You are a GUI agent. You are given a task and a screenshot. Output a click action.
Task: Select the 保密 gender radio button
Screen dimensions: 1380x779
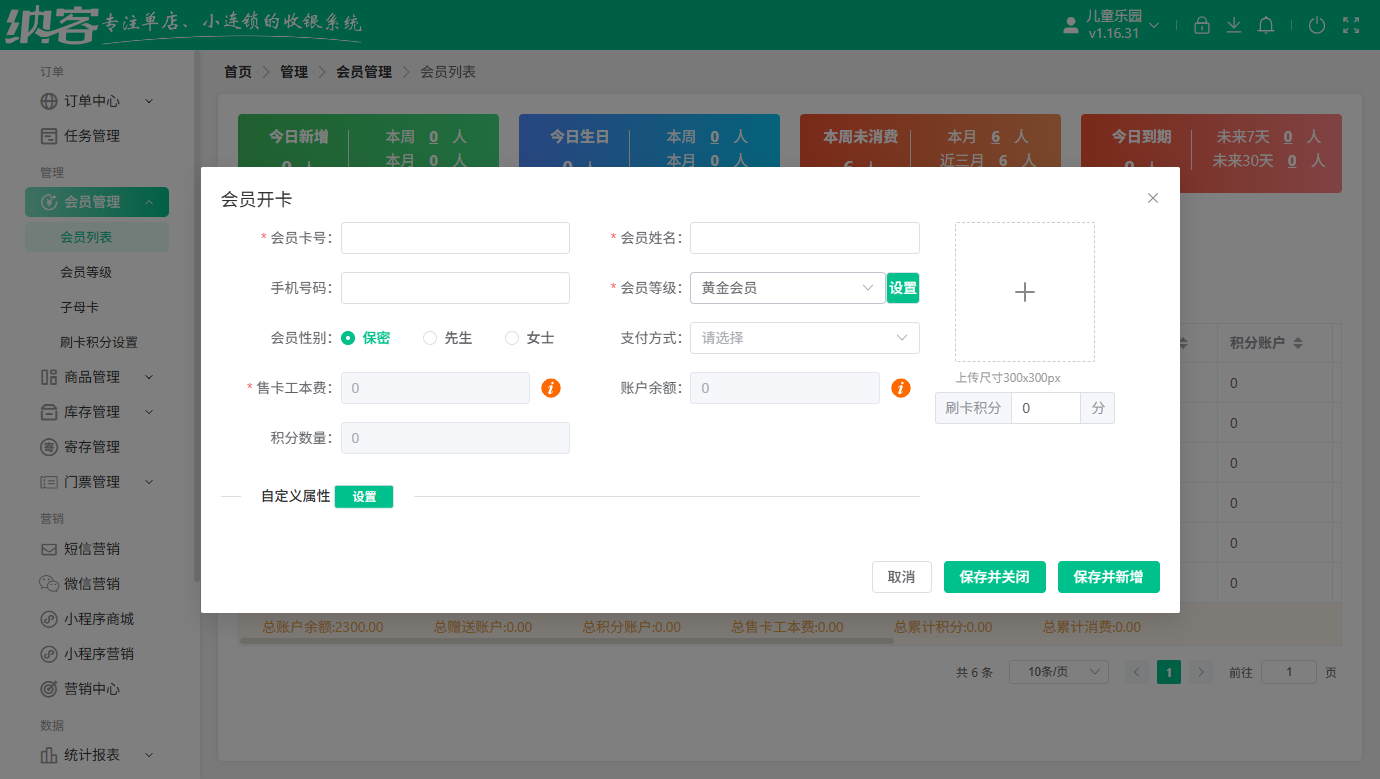[x=348, y=338]
